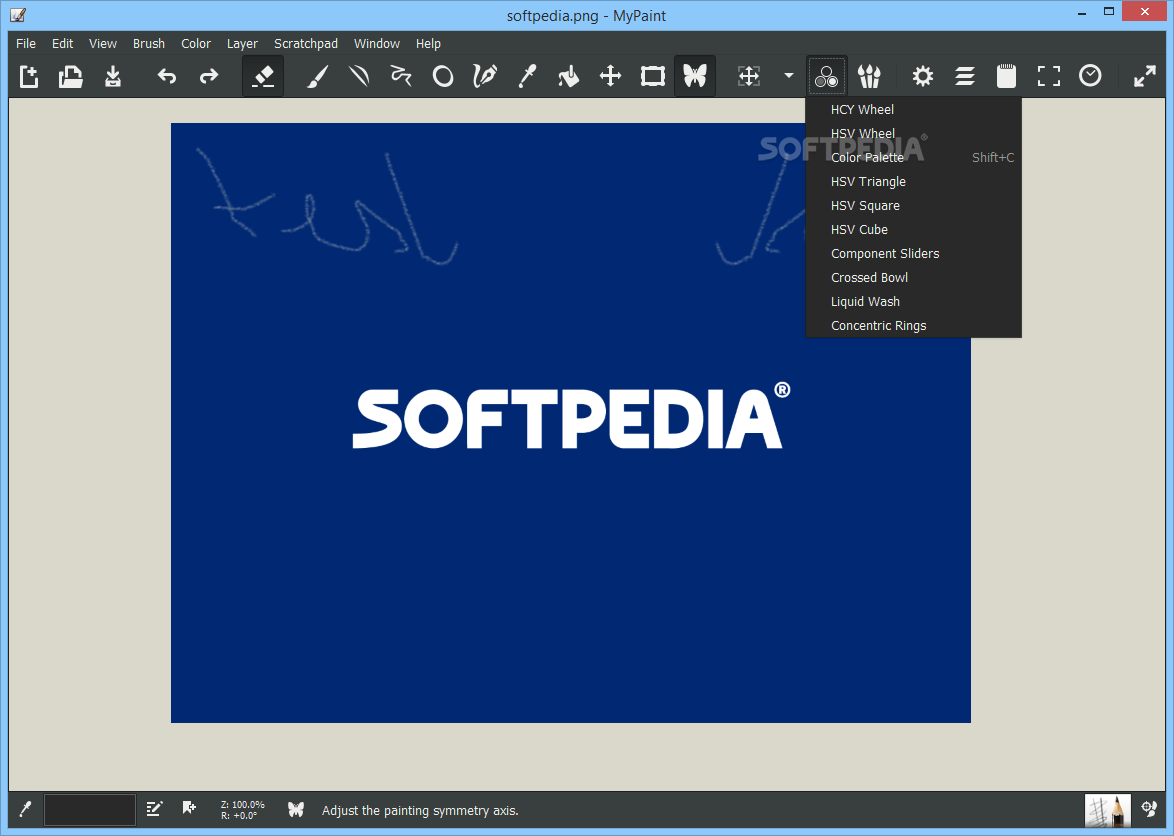
Task: Click status bar bottom-right color icon
Action: pyautogui.click(x=1149, y=808)
